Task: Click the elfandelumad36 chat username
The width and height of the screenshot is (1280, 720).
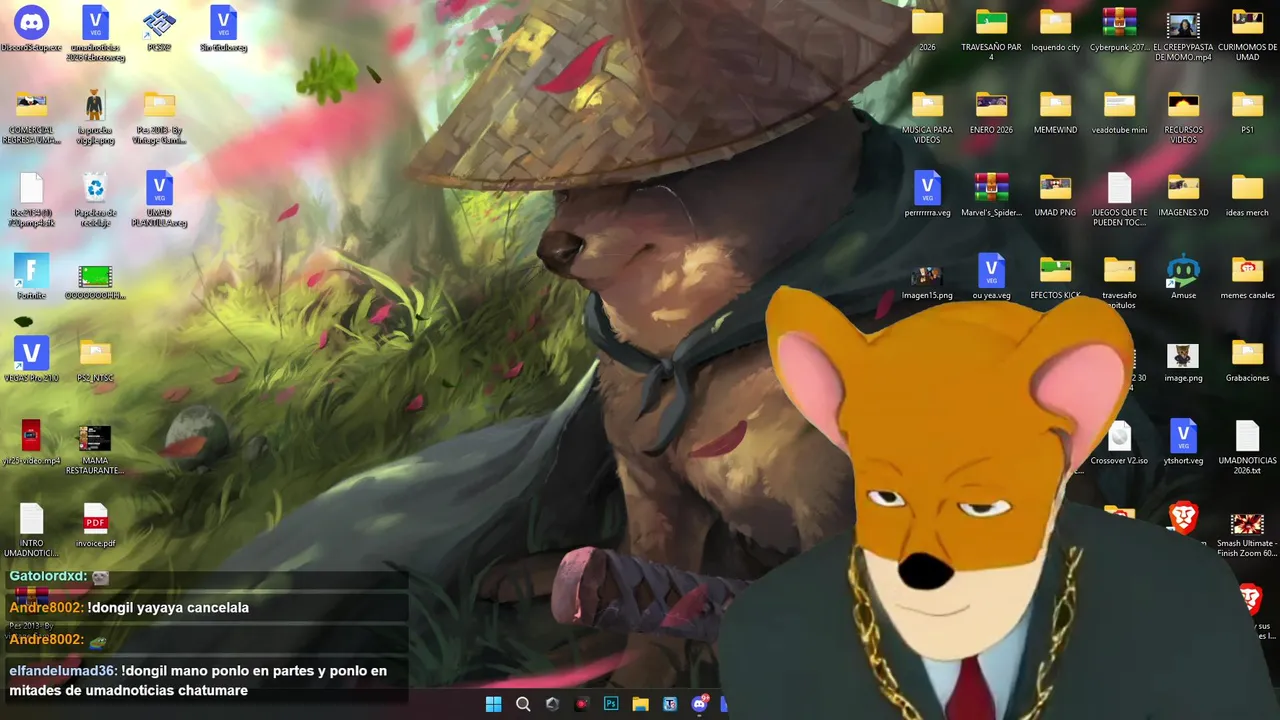Action: (63, 671)
